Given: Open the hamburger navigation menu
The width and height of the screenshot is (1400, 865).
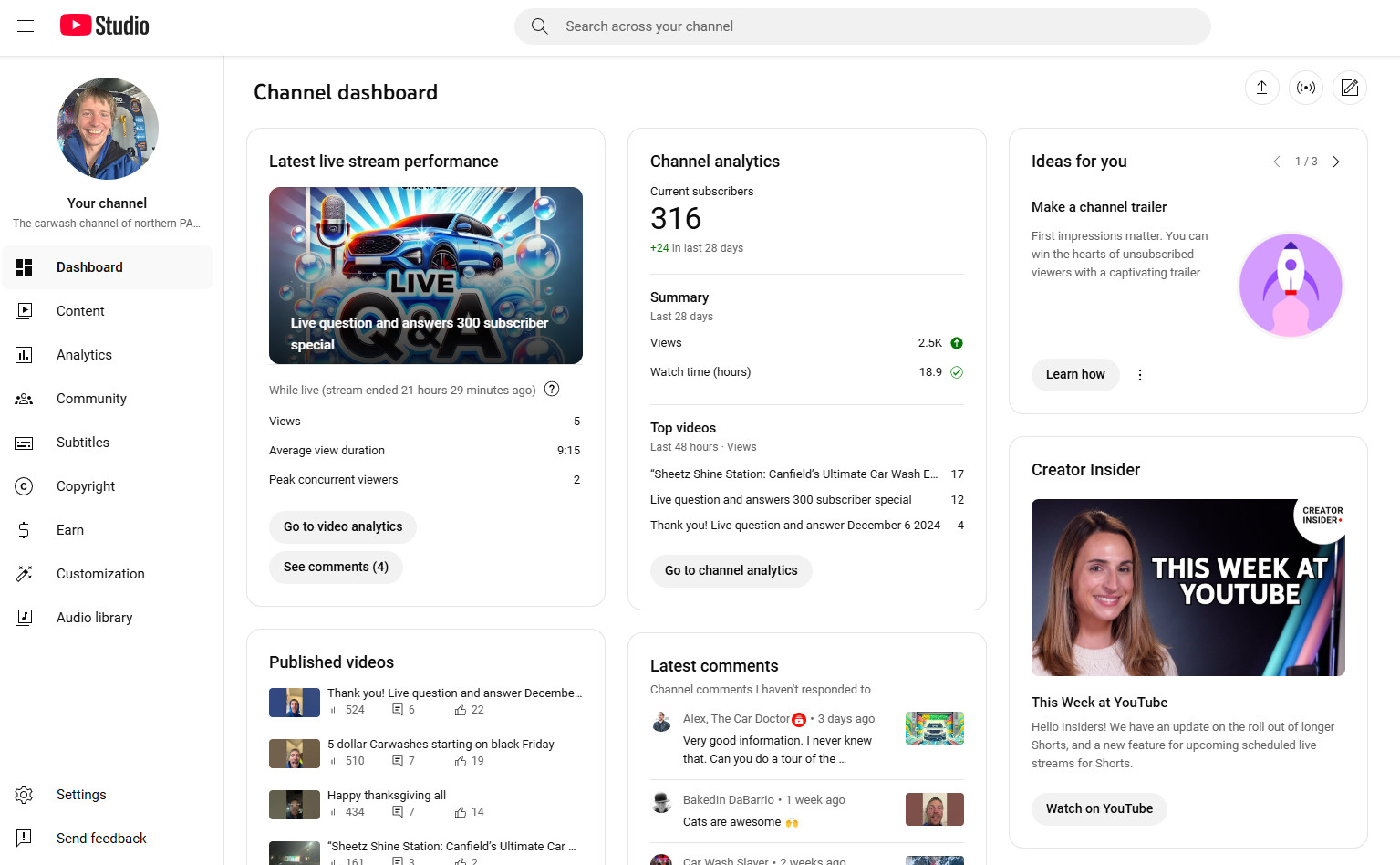Looking at the screenshot, I should coord(26,26).
